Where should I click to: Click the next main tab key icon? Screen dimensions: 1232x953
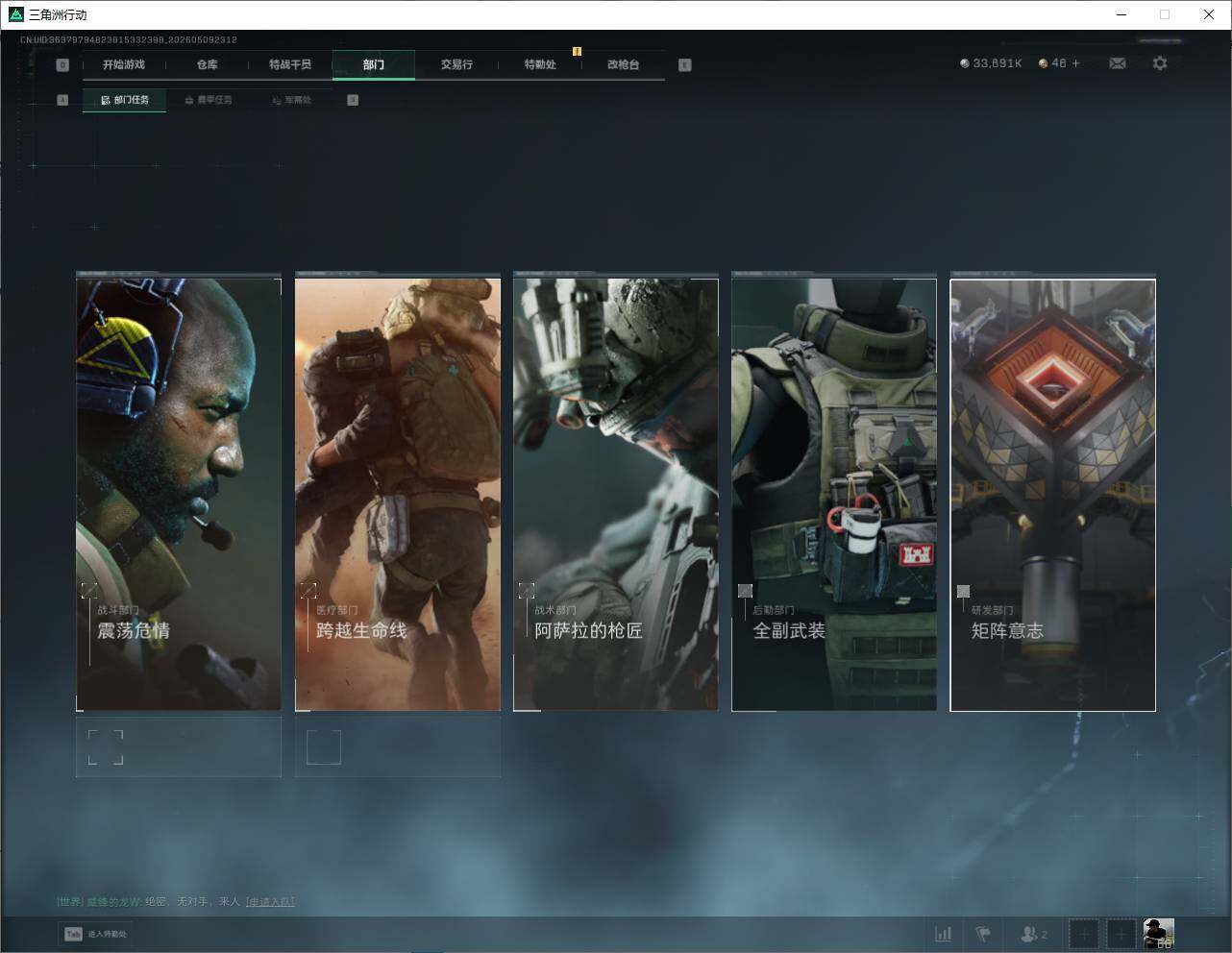click(684, 65)
